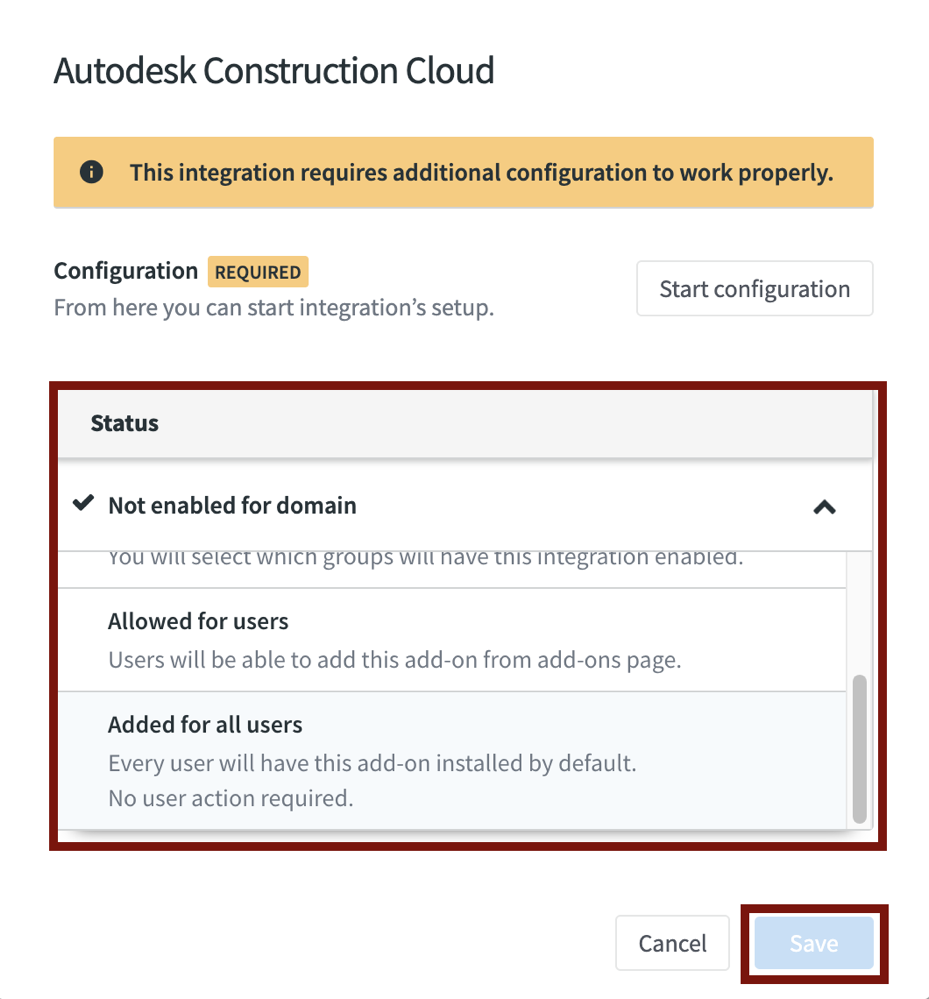The height and width of the screenshot is (999, 929).
Task: Click the REQUIRED badge next to Configuration
Action: [x=258, y=271]
